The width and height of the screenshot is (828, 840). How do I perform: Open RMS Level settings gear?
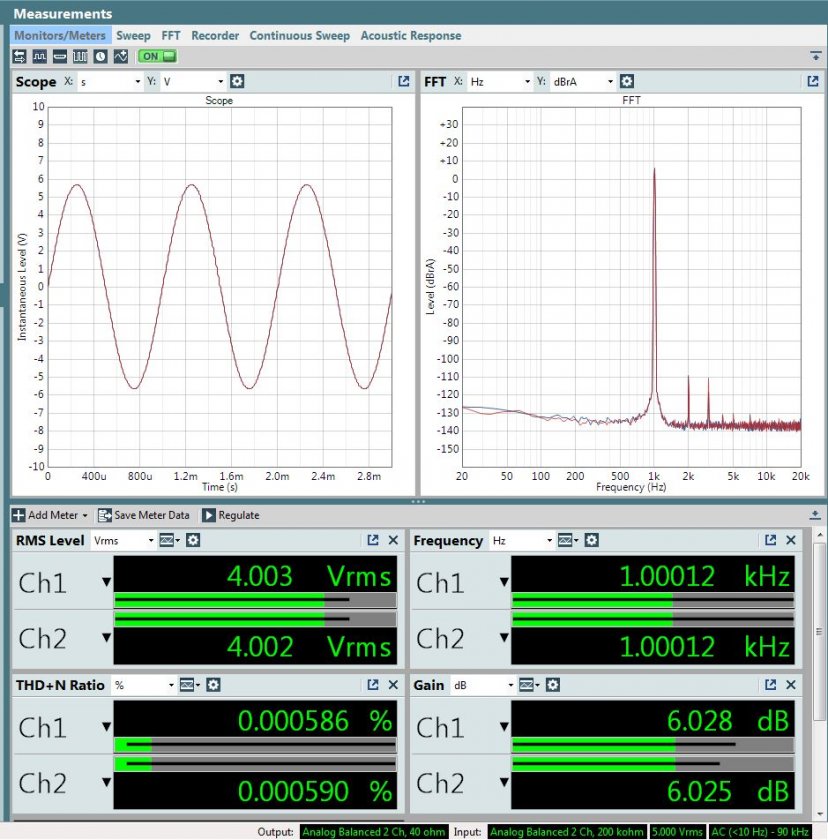193,541
